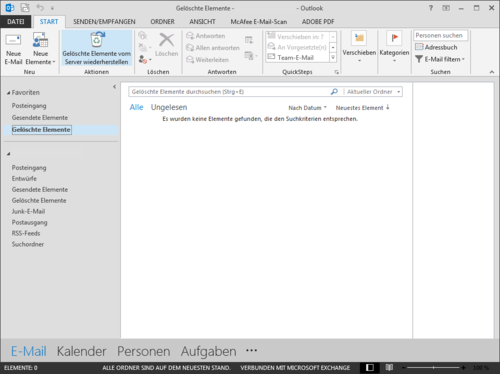Click the large Löschen X button
The image size is (500, 374).
(x=167, y=45)
